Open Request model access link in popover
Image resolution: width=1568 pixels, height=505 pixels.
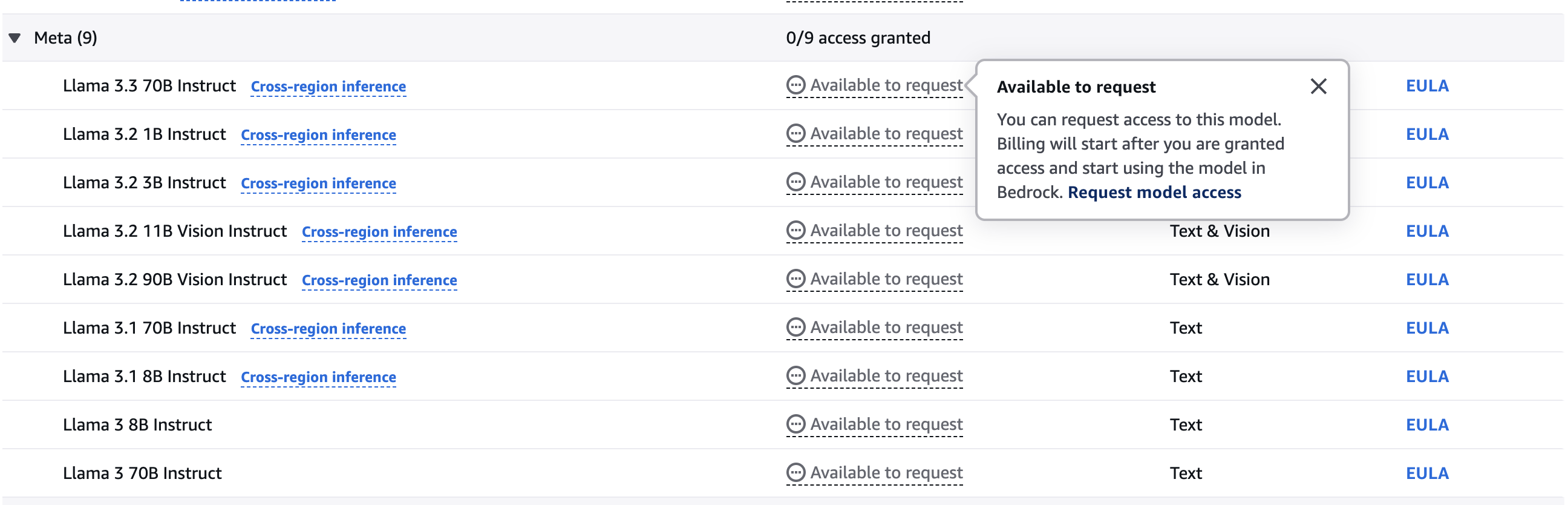click(x=1154, y=193)
